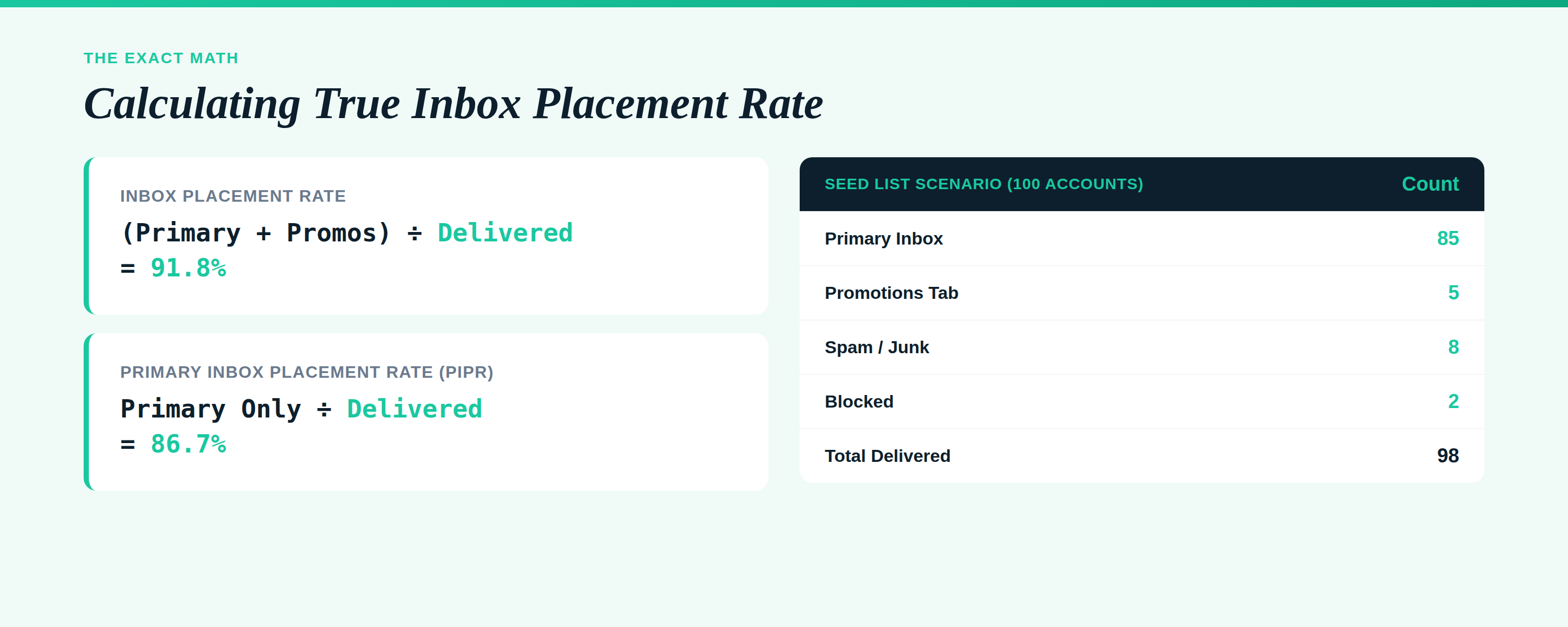
Task: Click the formula '(Primary + Promos) ÷ Delivered'
Action: point(347,233)
